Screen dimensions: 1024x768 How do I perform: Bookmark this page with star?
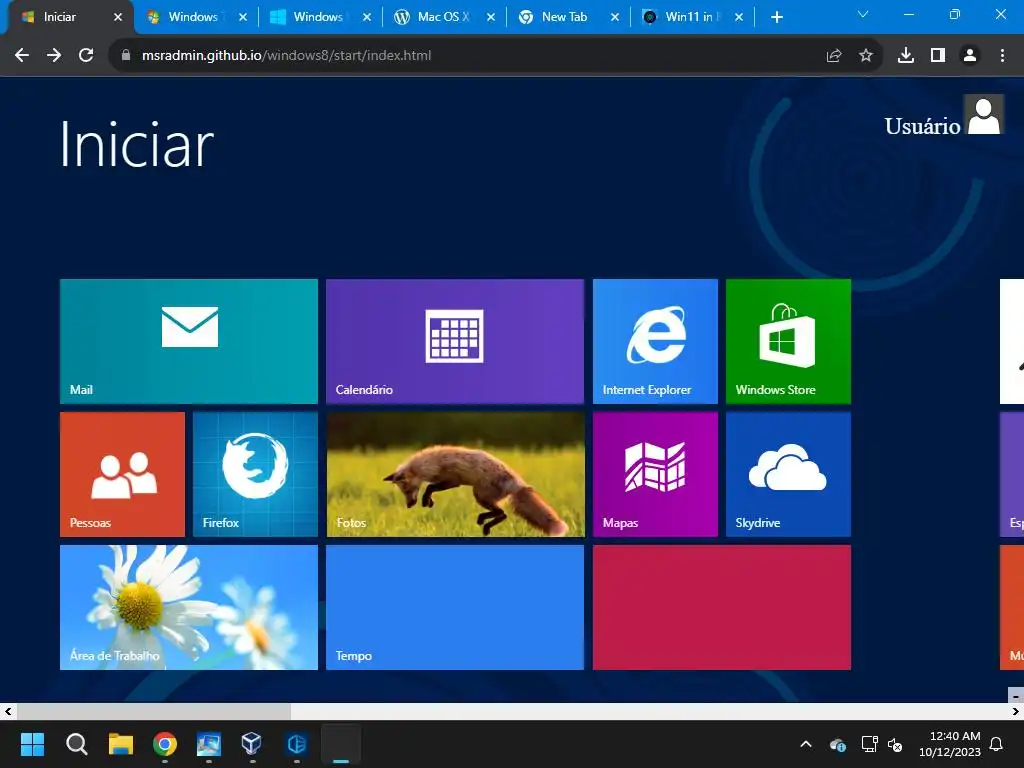(x=865, y=56)
